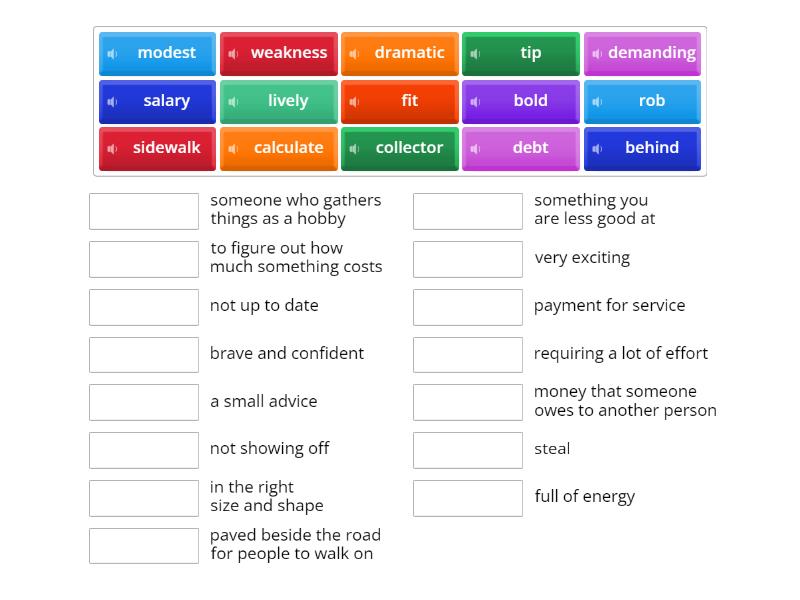Play sound for the sidewalk tile
Screen dimensions: 800x600
pos(112,149)
